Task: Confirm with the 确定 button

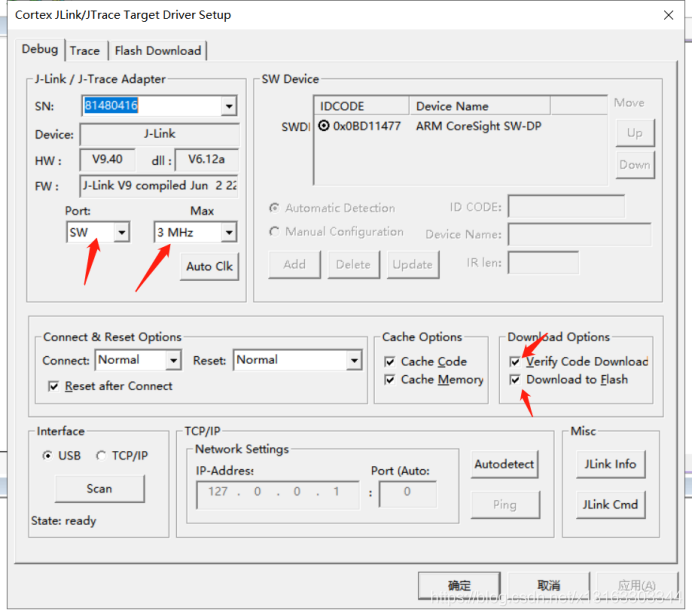Action: pyautogui.click(x=459, y=586)
